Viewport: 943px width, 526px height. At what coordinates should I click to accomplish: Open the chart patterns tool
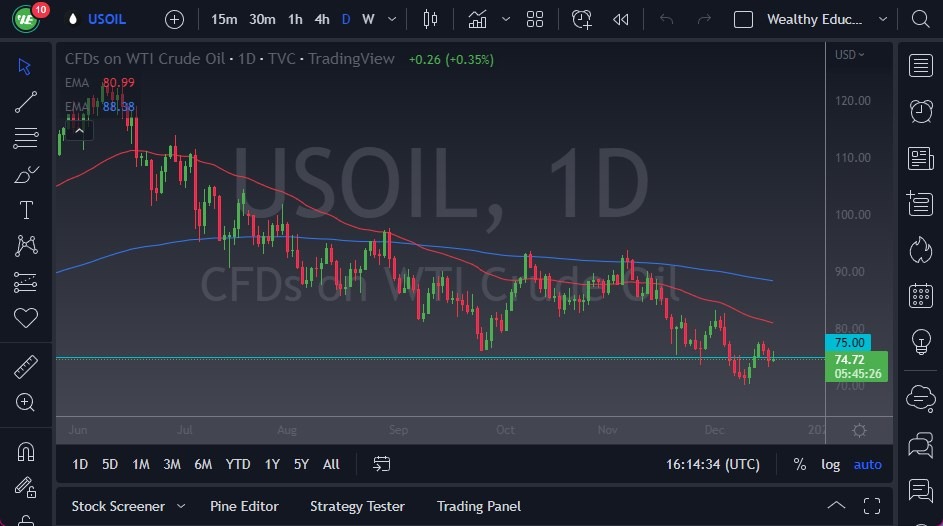[26, 246]
